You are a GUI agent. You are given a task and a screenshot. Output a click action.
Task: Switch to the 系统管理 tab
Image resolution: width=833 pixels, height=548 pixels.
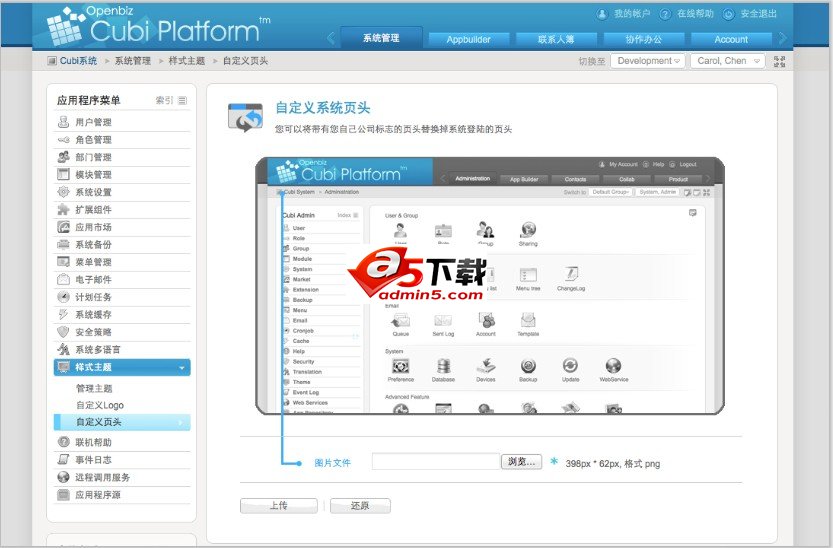381,38
